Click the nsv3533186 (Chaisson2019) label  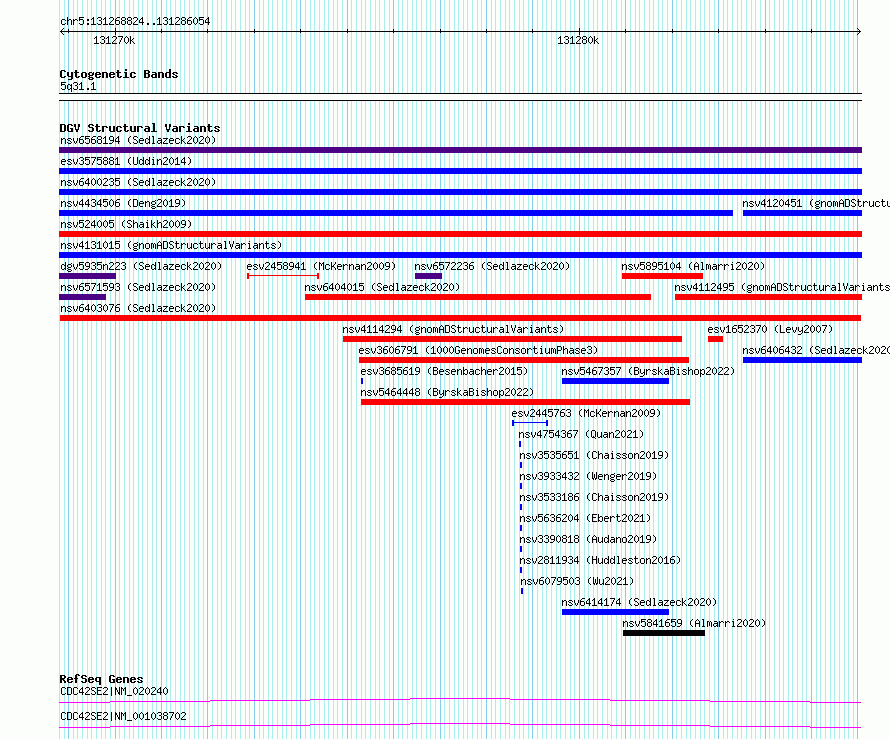click(594, 497)
